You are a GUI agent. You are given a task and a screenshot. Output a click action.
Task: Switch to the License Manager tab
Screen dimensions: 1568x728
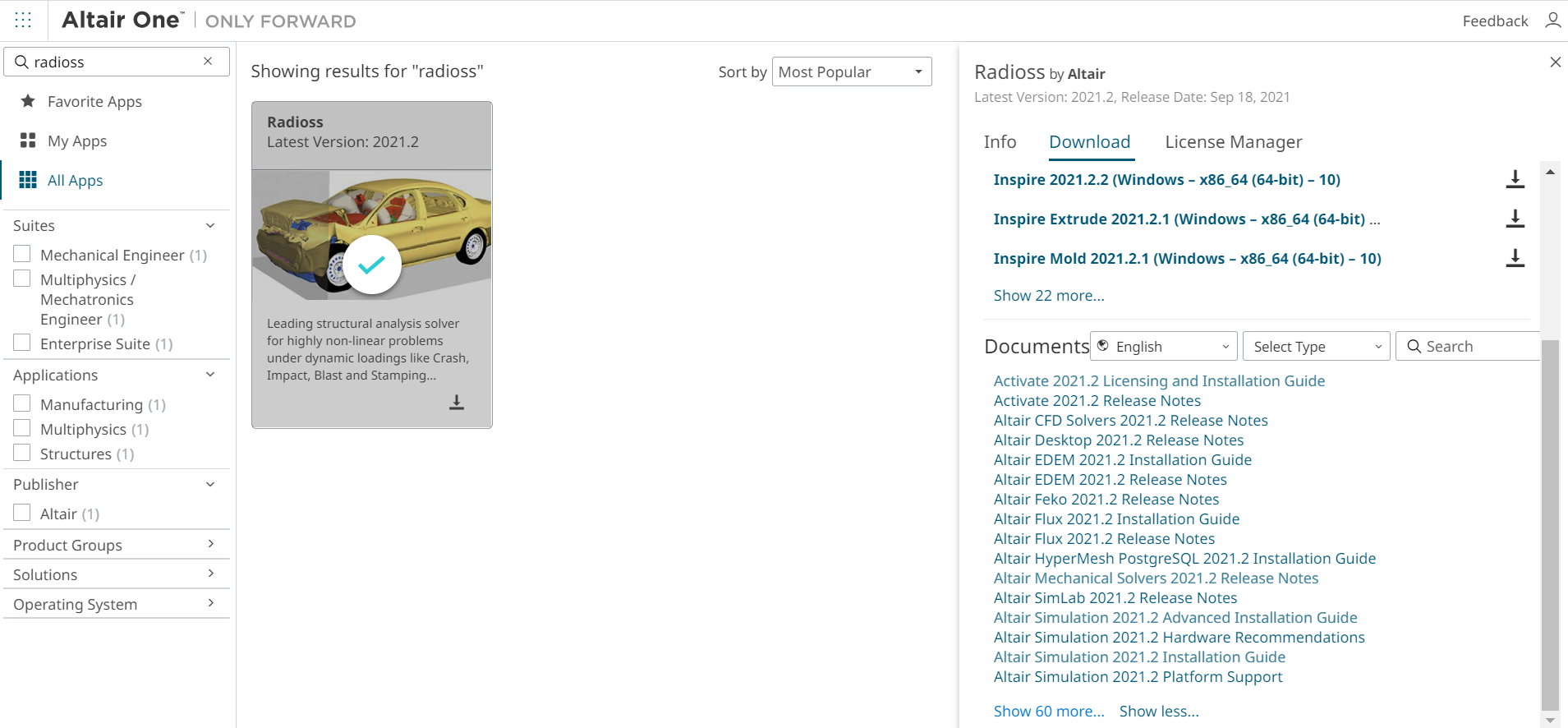1233,142
